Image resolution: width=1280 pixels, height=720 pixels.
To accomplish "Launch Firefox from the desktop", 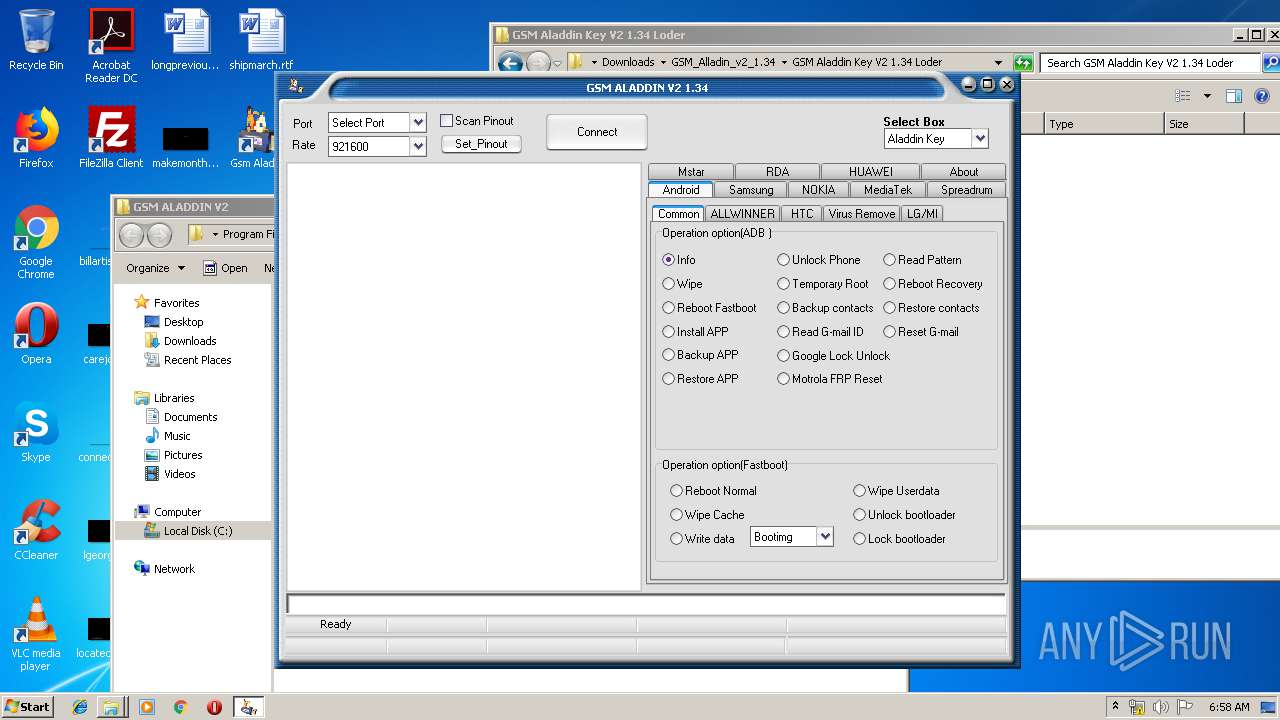I will point(36,138).
